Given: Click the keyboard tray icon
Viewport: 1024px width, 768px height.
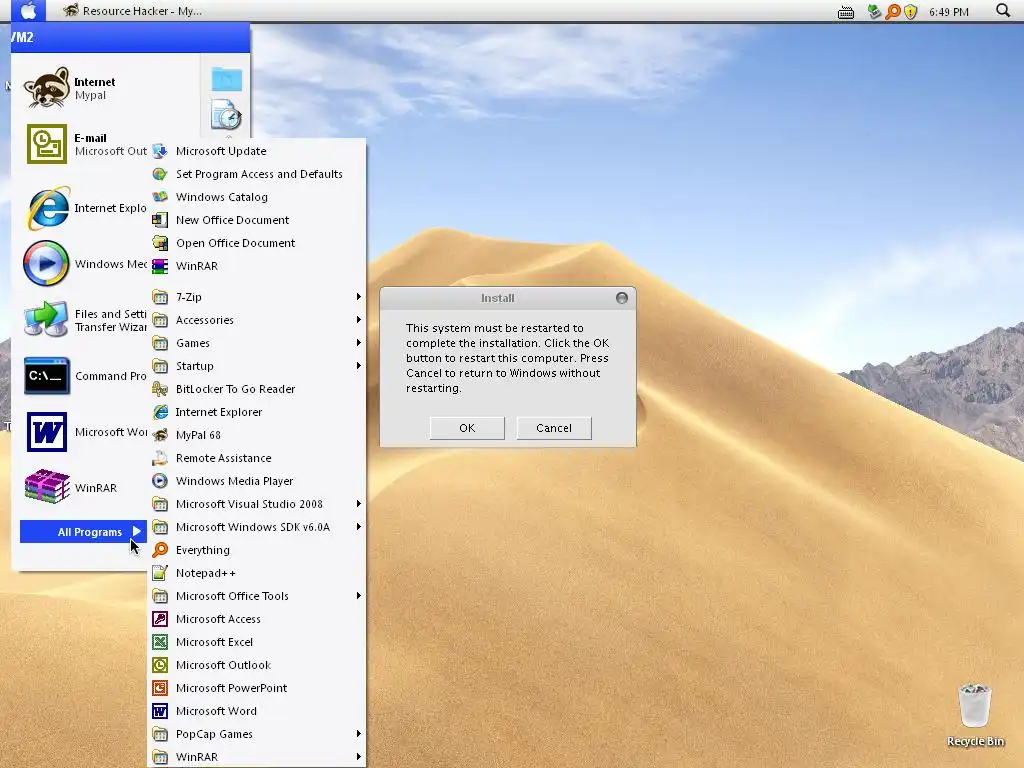Looking at the screenshot, I should [846, 12].
